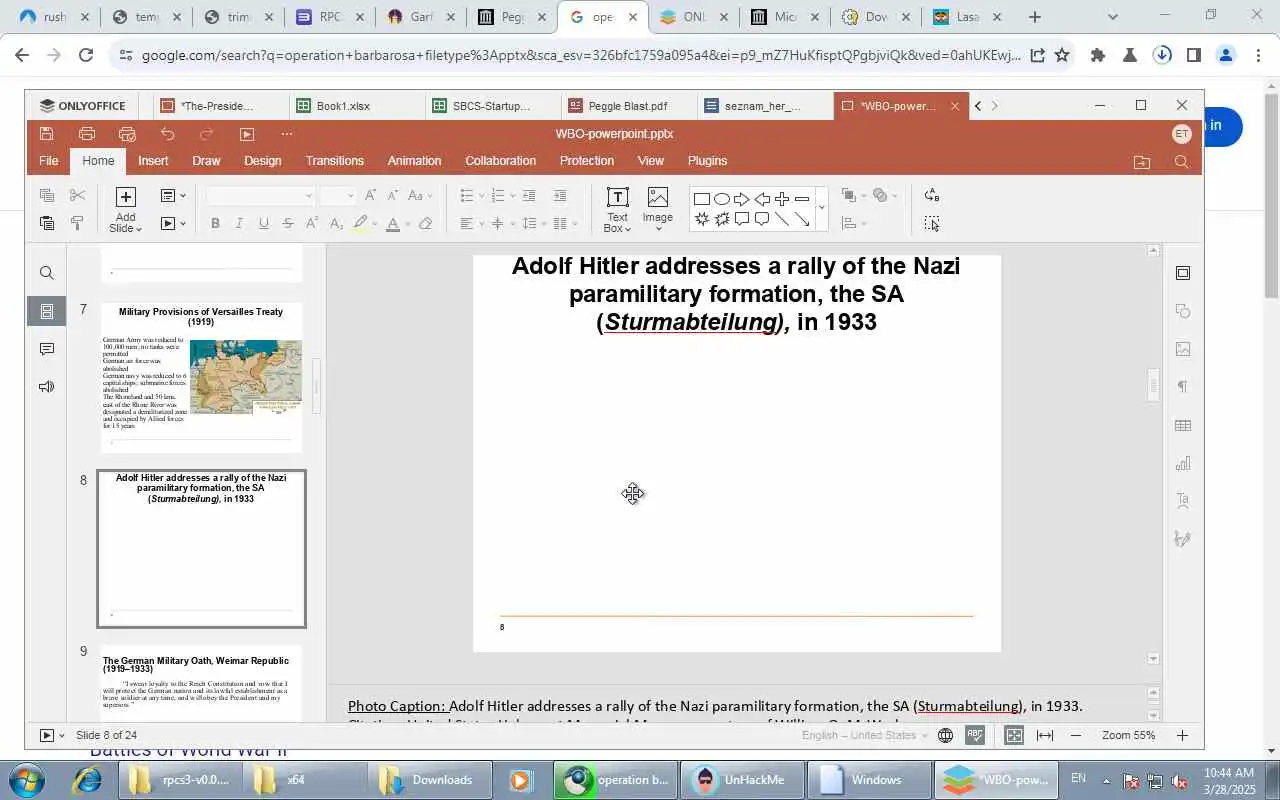
Task: Click Open file location icon
Action: tap(1142, 162)
